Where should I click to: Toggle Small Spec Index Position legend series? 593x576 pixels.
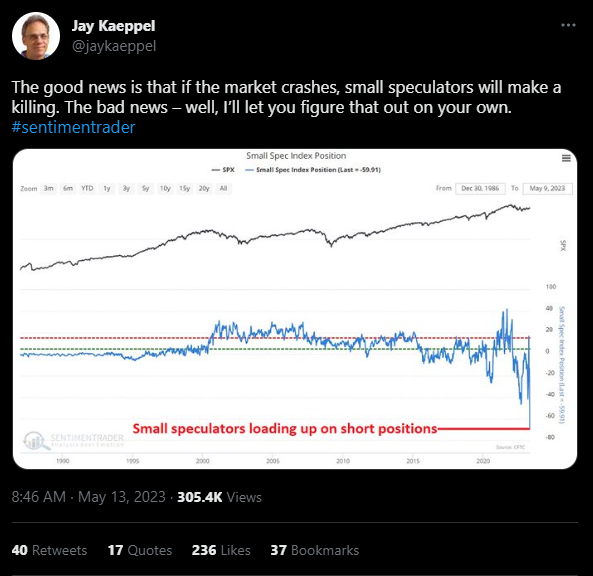pos(313,170)
